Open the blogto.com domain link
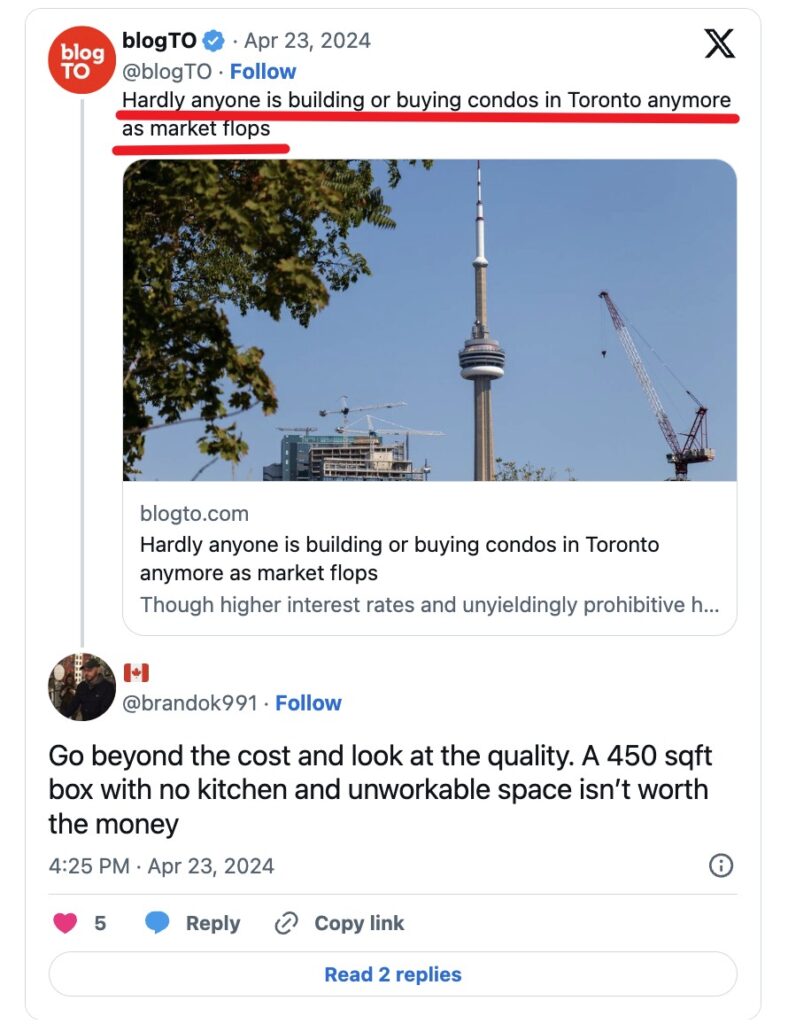The image size is (788, 1024). tap(194, 514)
